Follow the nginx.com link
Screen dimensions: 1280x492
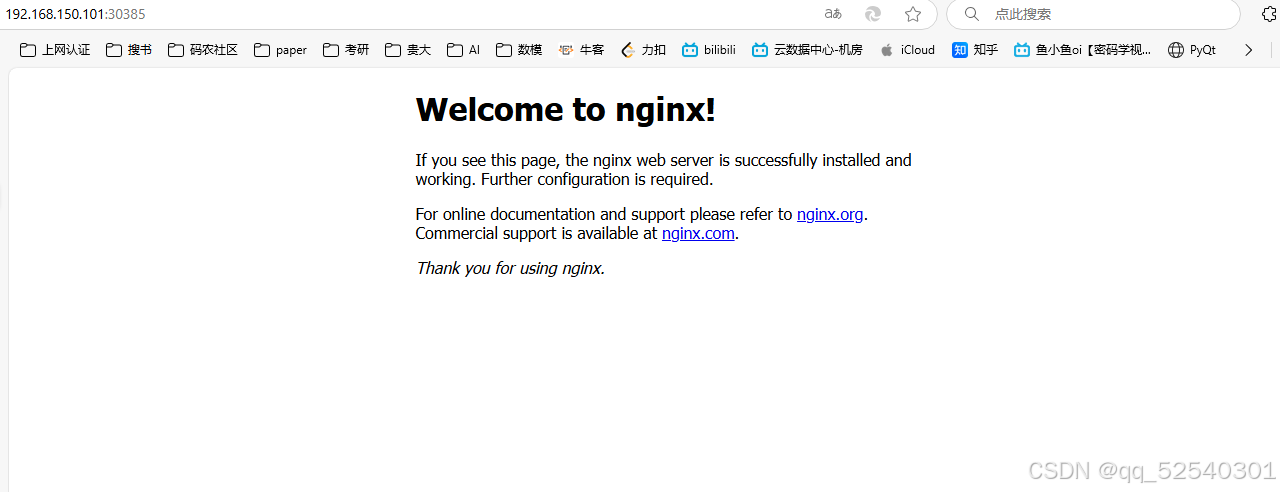(x=698, y=234)
